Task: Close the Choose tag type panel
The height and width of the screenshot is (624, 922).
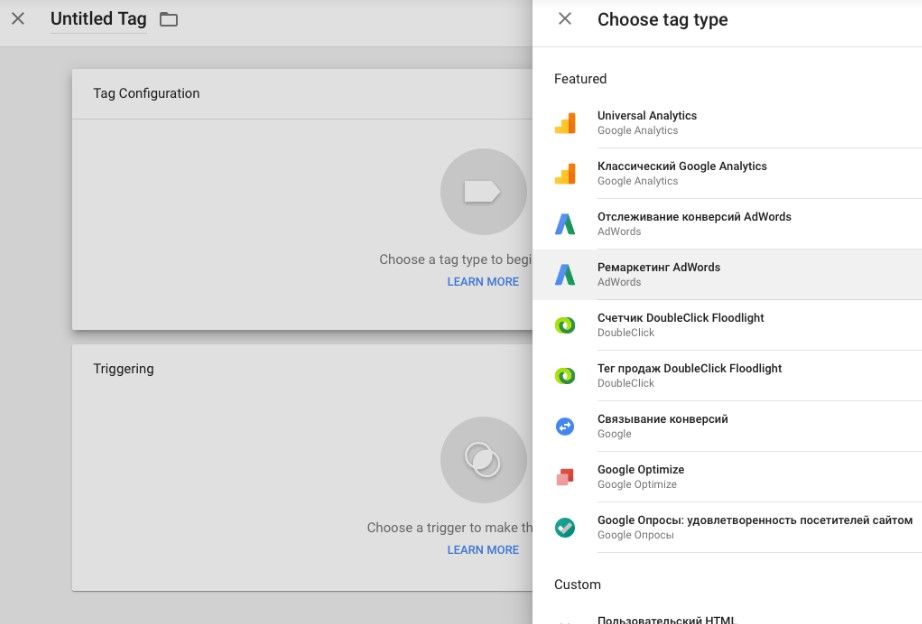Action: coord(565,19)
